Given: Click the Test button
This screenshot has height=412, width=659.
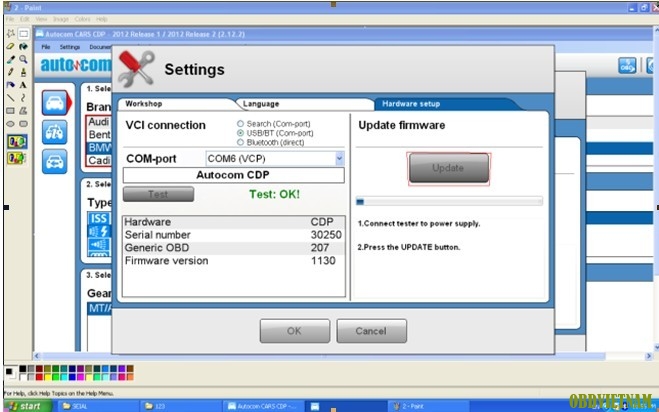Looking at the screenshot, I should click(x=158, y=194).
